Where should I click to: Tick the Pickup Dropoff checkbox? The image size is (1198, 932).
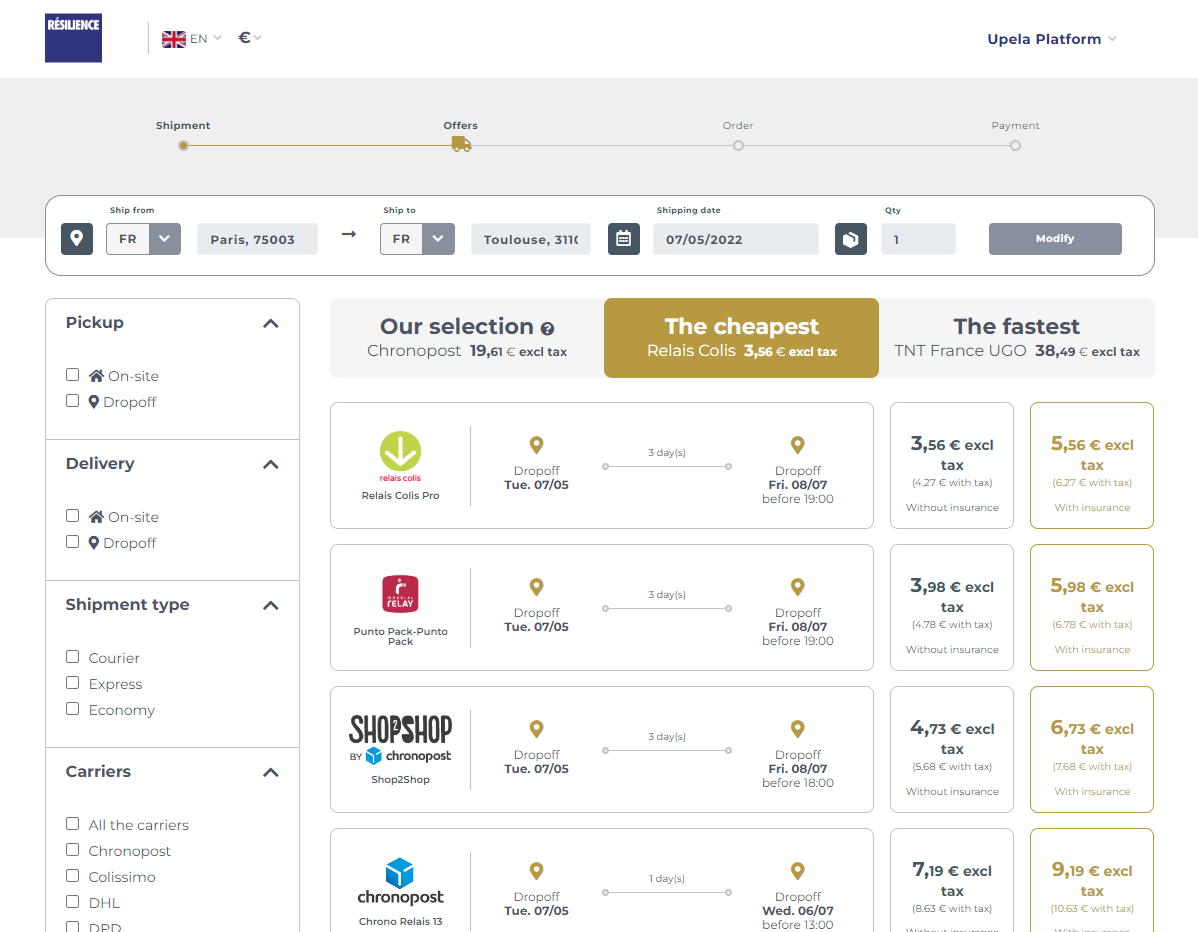click(x=73, y=400)
